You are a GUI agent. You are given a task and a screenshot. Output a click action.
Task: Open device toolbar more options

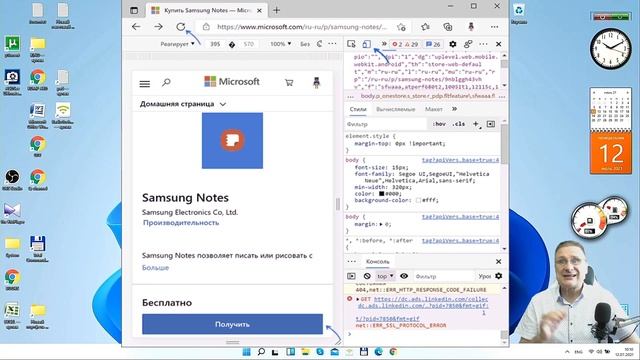tap(333, 44)
